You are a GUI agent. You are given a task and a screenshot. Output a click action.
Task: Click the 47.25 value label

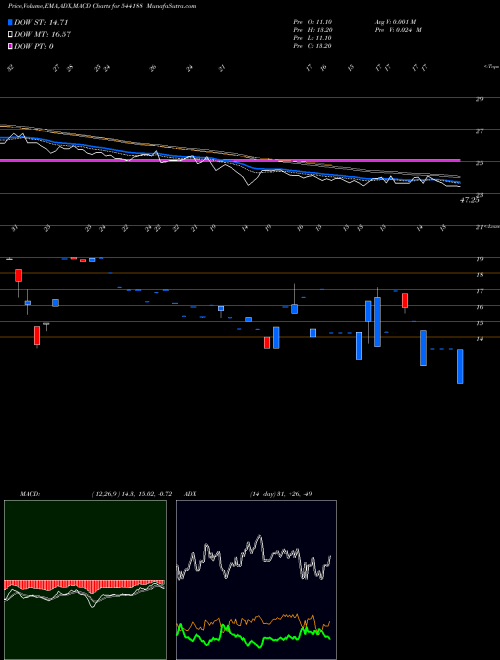469,201
